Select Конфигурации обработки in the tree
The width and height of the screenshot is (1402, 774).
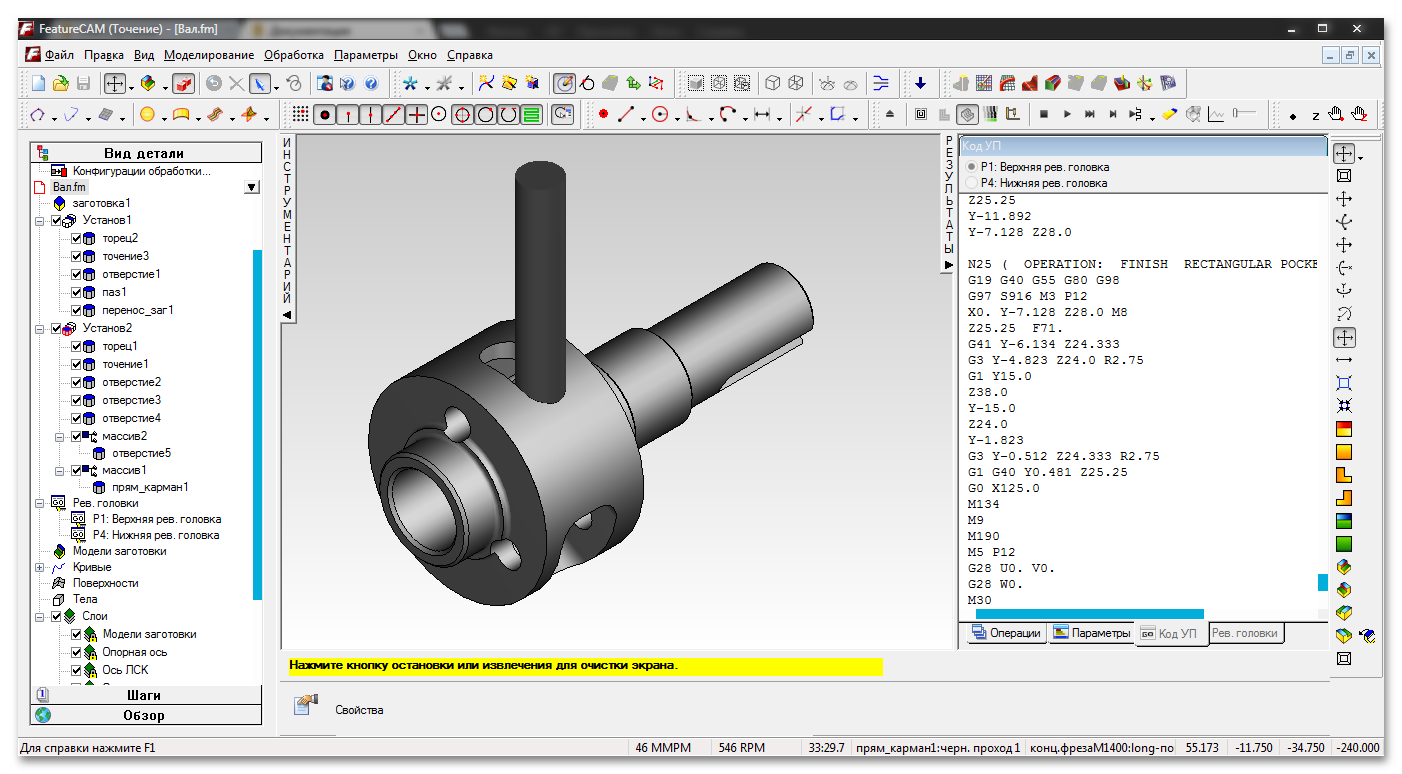point(141,171)
